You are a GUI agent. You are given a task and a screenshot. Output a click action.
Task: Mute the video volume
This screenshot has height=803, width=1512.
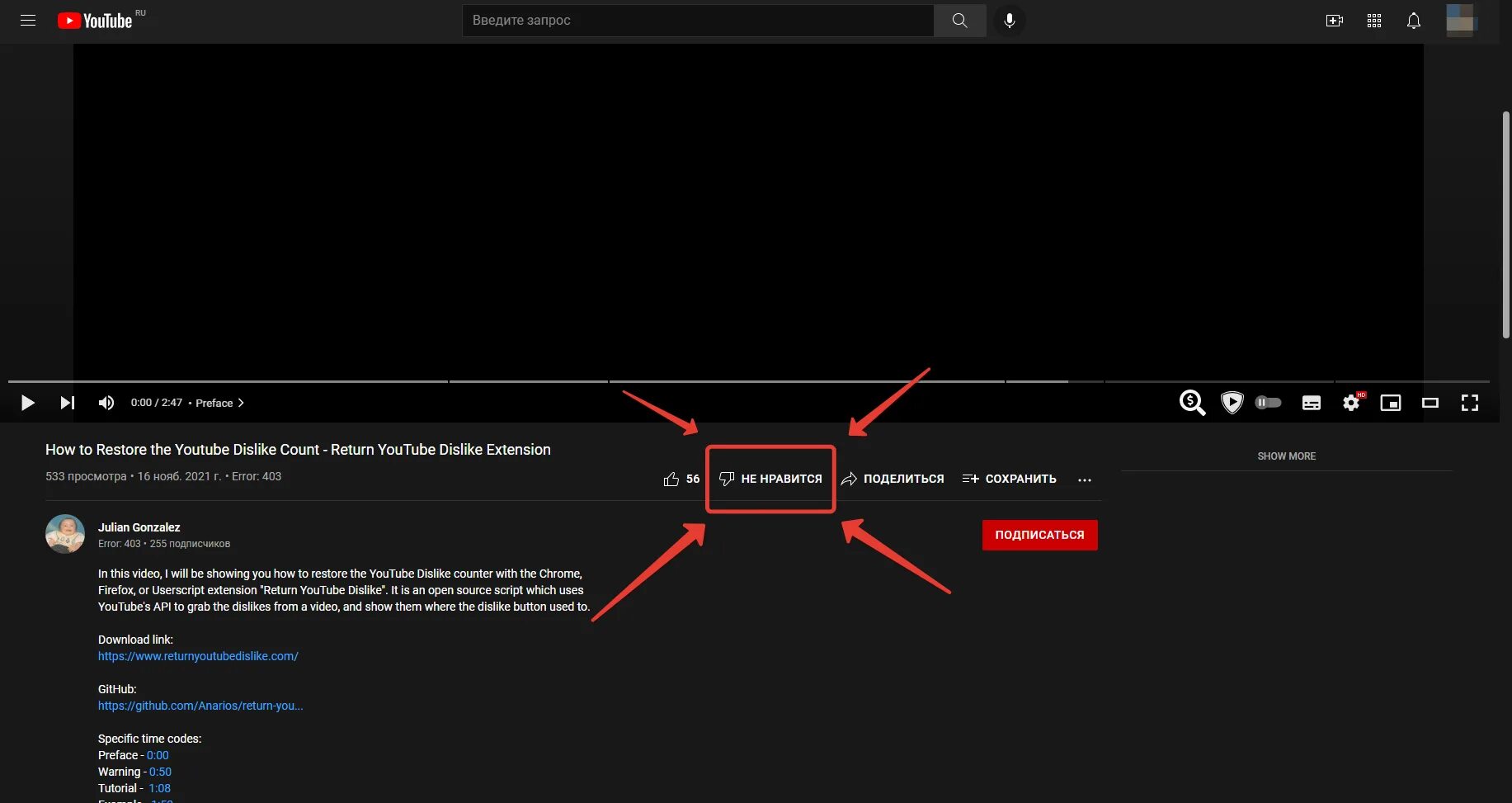tap(106, 403)
